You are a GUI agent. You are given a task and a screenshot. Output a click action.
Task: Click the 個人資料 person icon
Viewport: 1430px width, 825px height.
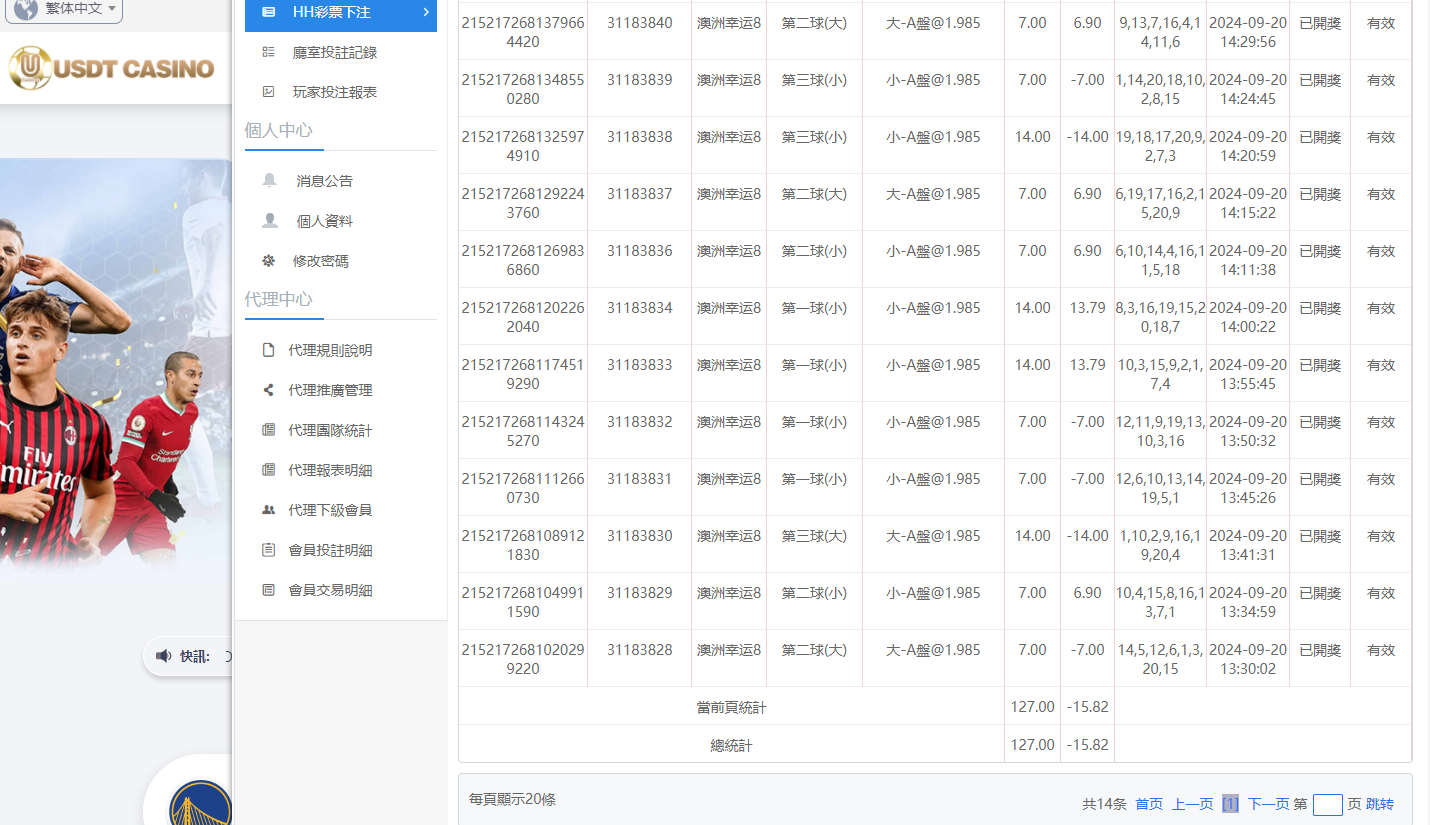click(x=267, y=220)
